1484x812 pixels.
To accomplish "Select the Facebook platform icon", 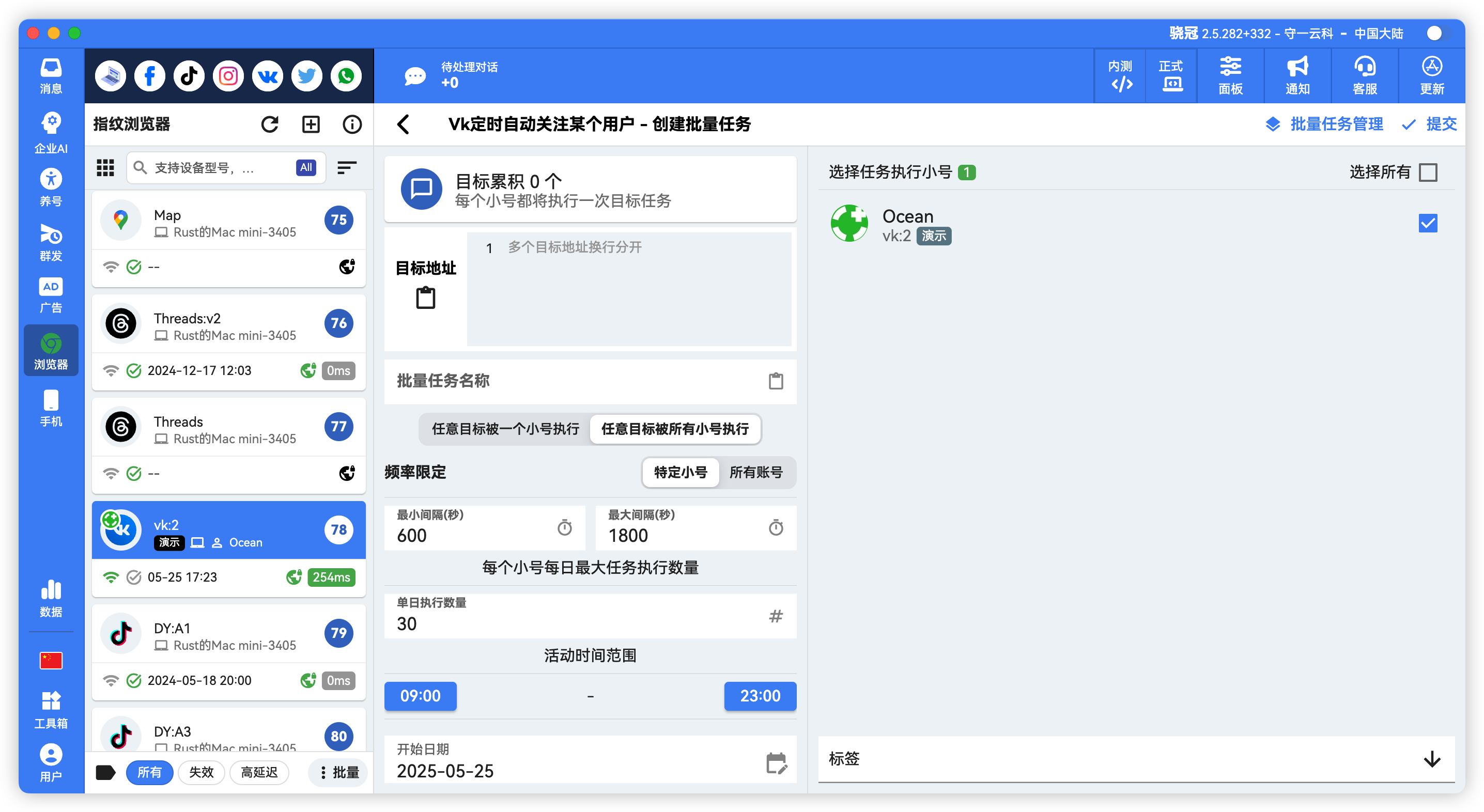I will click(x=149, y=75).
